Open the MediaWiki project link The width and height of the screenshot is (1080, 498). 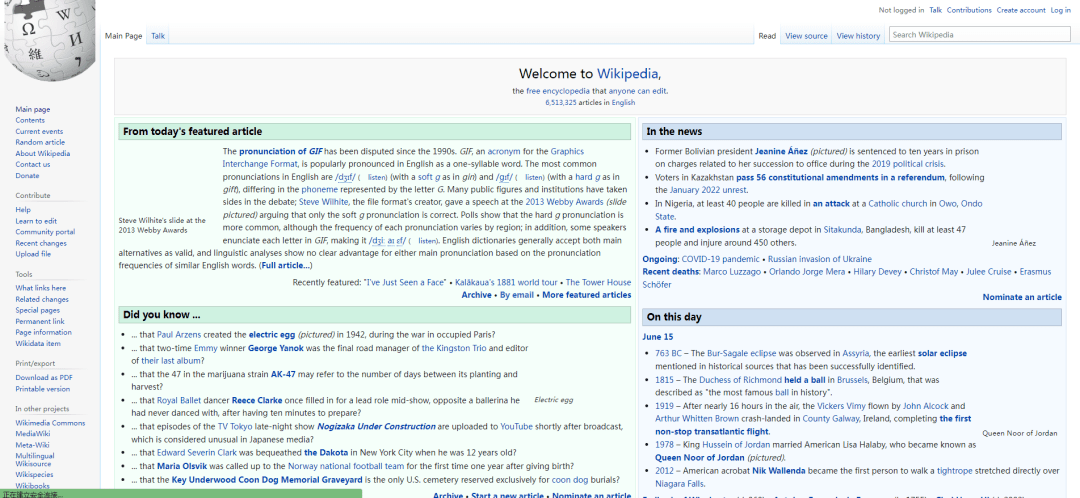coord(32,435)
